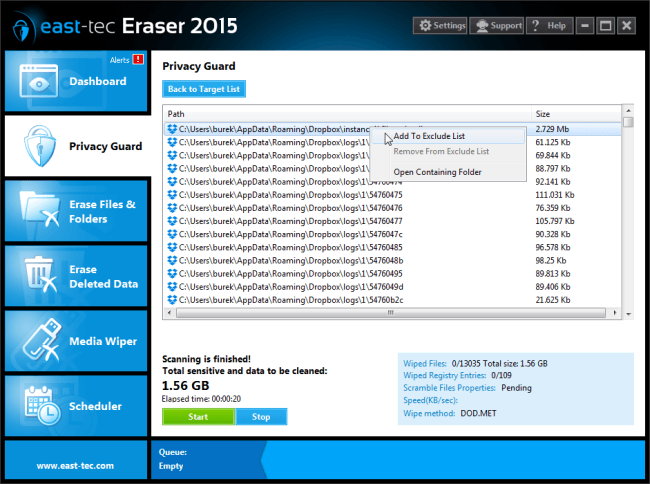
Task: Click the Erase Deleted Data trash bin icon
Action: [x=41, y=275]
